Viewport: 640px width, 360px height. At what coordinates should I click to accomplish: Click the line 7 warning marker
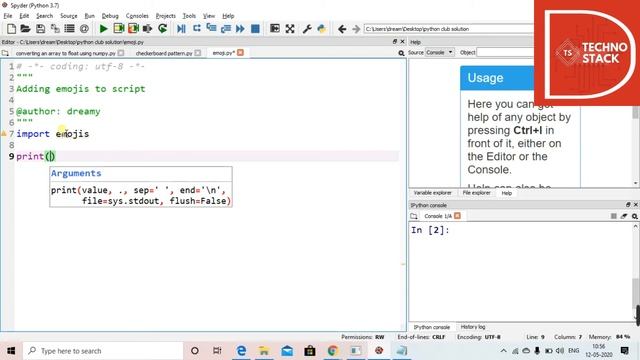pyautogui.click(x=4, y=133)
